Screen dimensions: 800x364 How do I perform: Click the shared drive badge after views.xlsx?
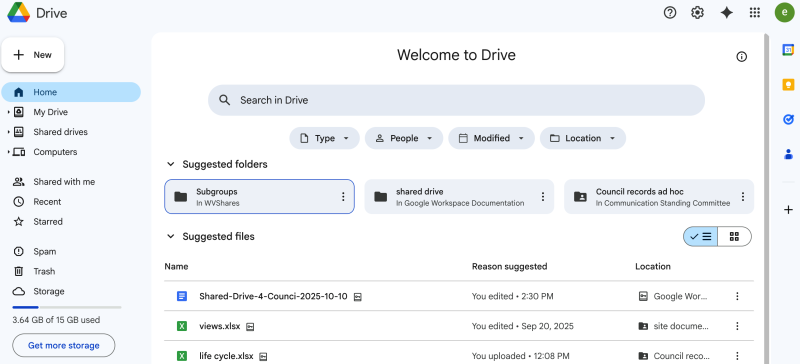250,327
